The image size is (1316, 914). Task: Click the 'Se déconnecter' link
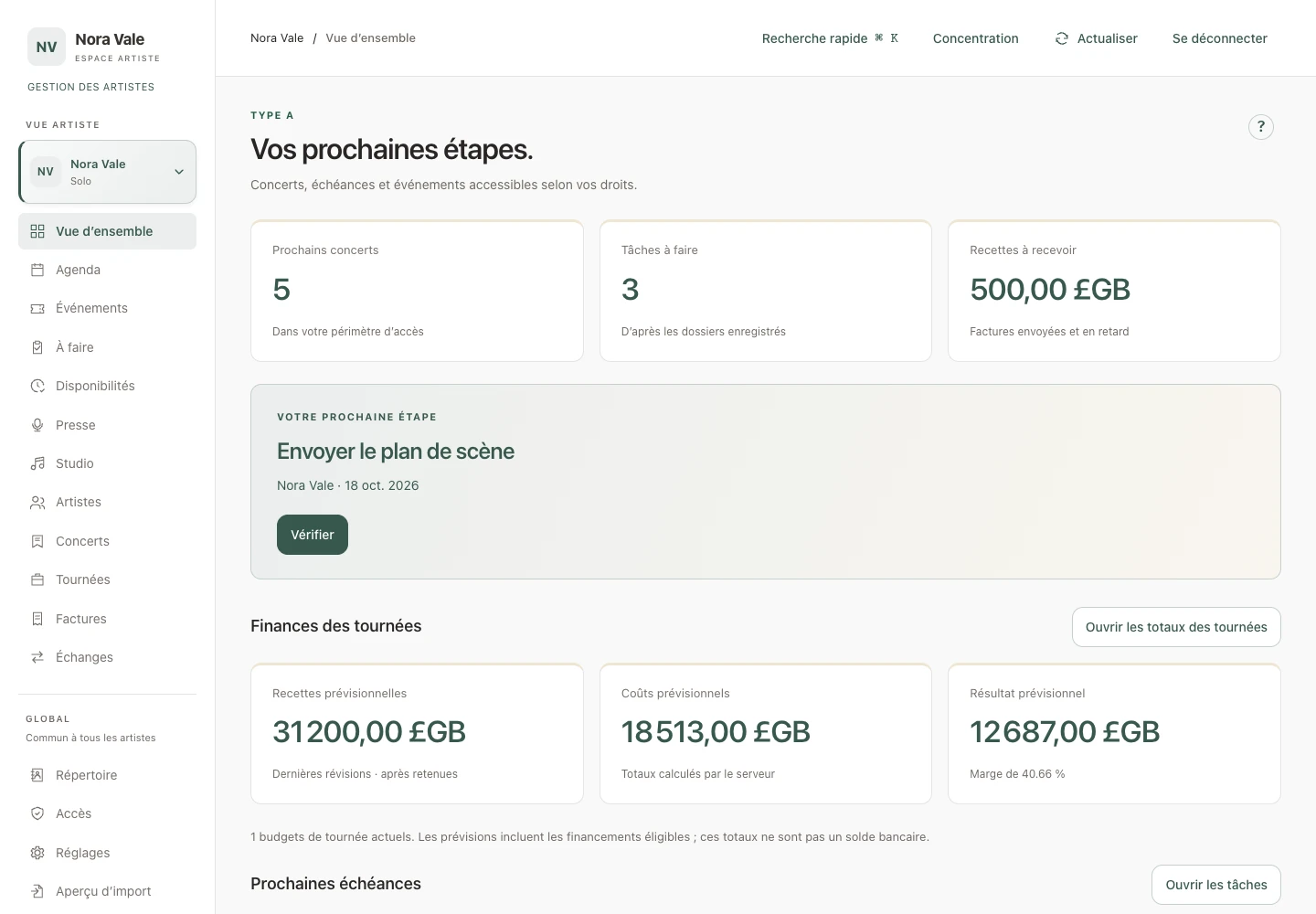(1220, 38)
